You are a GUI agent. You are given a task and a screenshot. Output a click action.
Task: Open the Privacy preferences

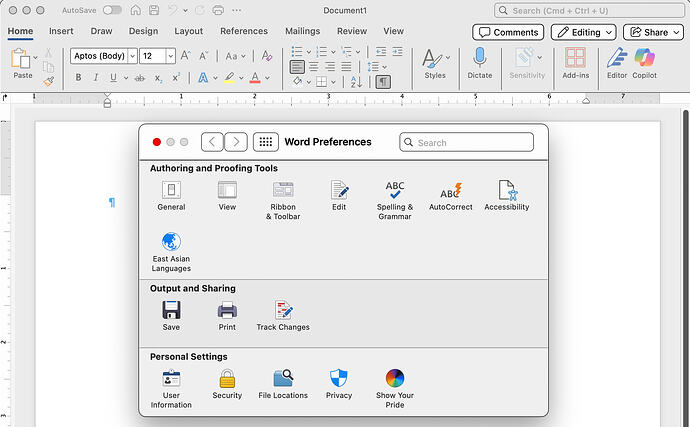coord(339,385)
